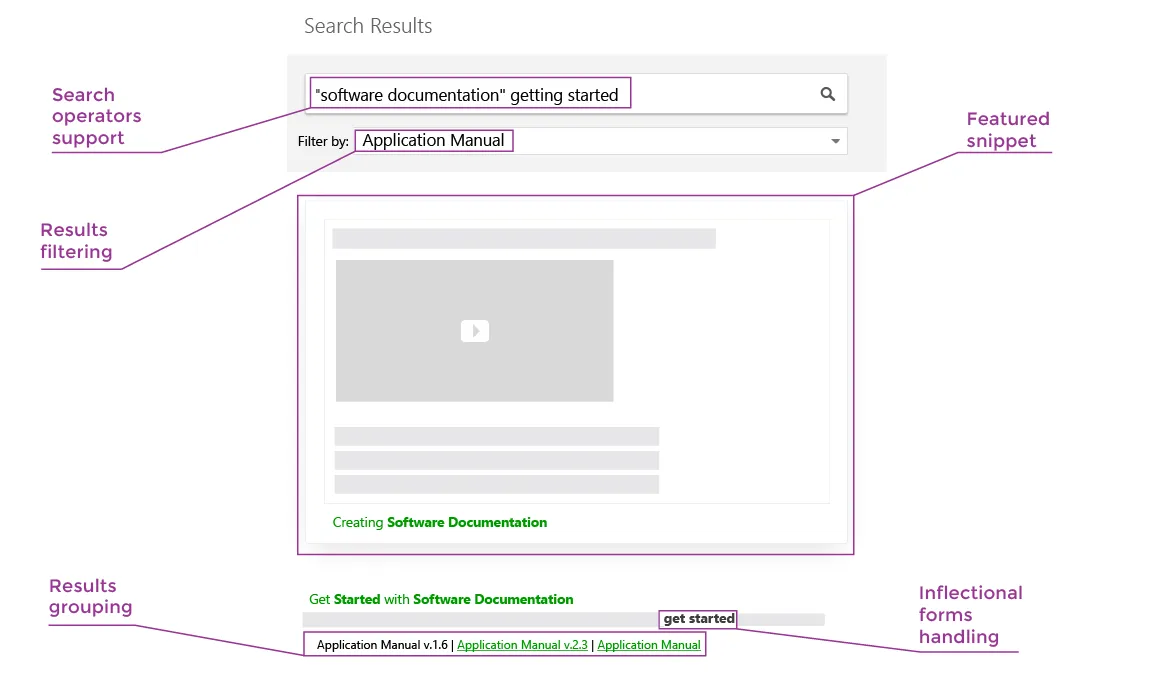Click the magnifier search icon
The width and height of the screenshot is (1170, 690).
pos(827,94)
